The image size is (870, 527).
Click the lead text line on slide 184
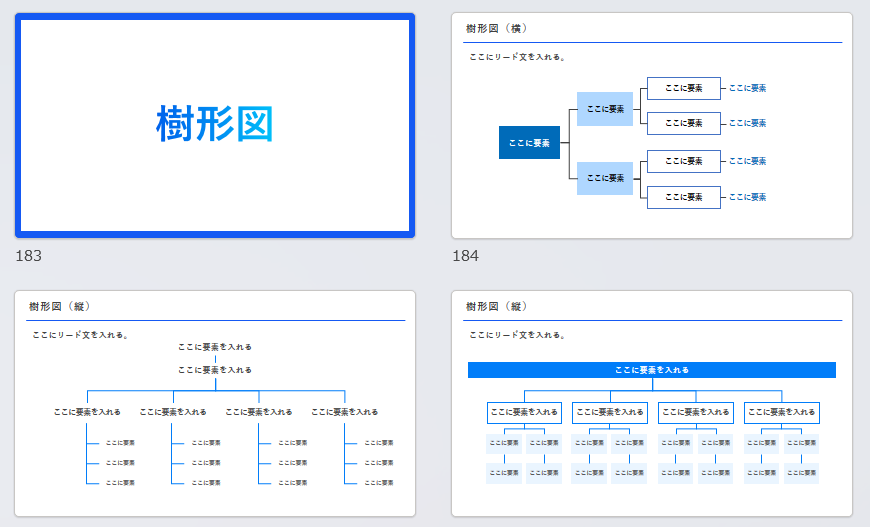point(518,57)
